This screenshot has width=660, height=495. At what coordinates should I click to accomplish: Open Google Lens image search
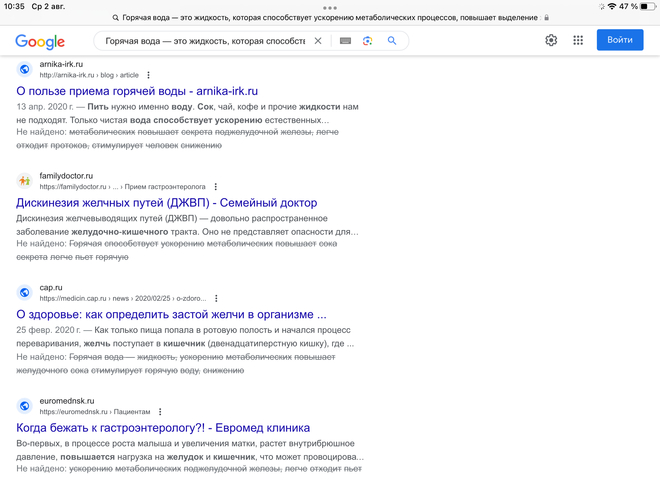pos(367,41)
